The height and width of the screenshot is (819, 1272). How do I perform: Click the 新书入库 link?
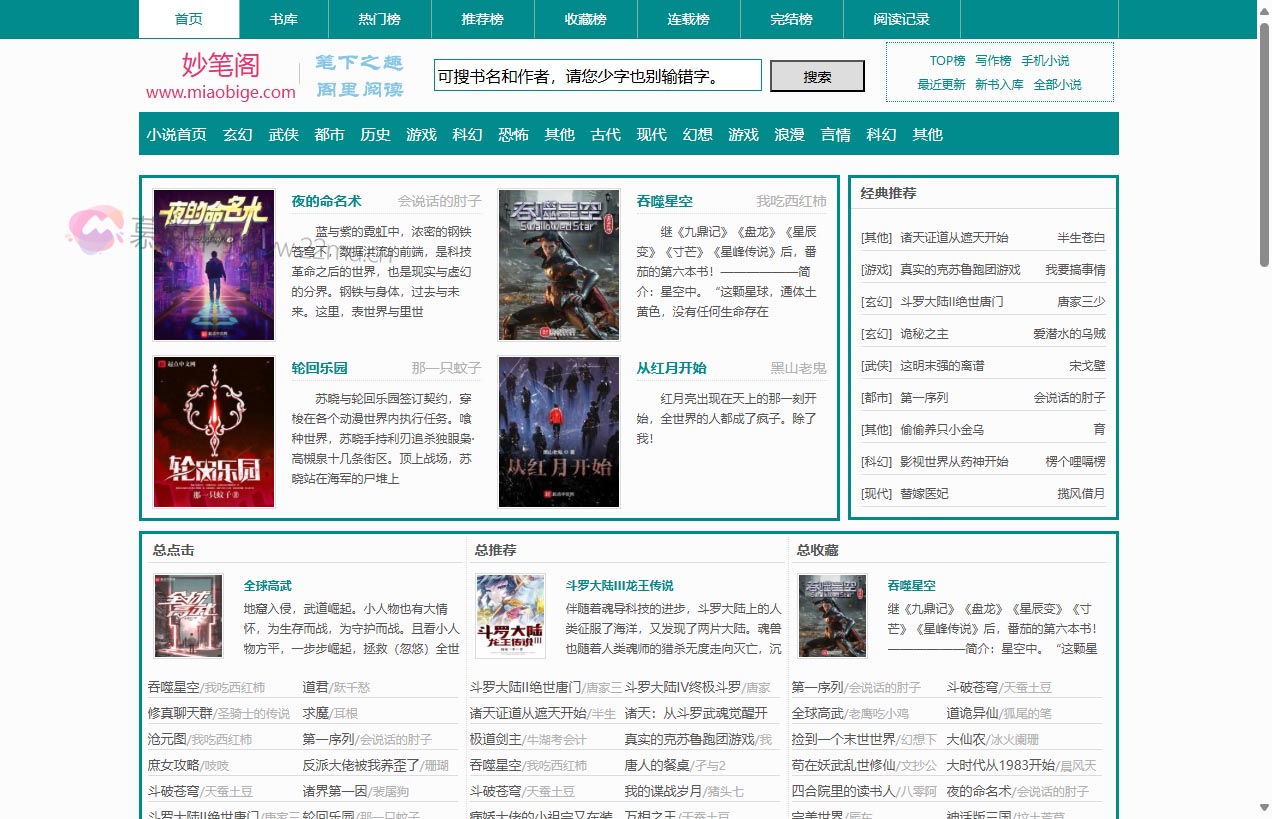(999, 85)
